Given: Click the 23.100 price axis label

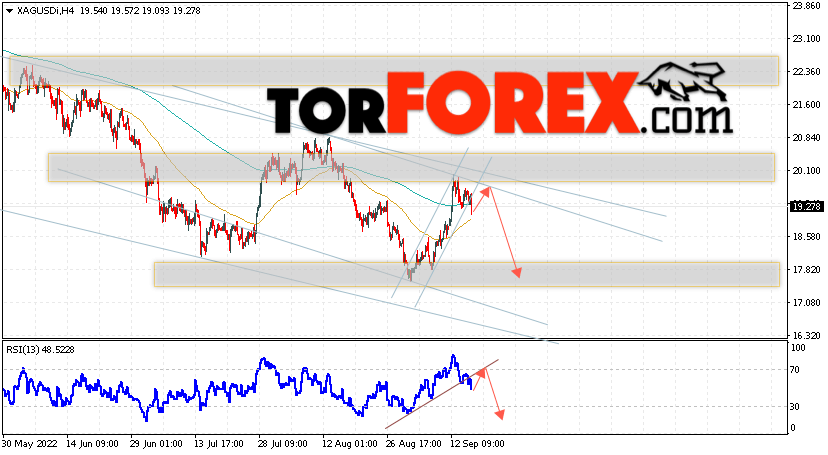Looking at the screenshot, I should pyautogui.click(x=806, y=39).
